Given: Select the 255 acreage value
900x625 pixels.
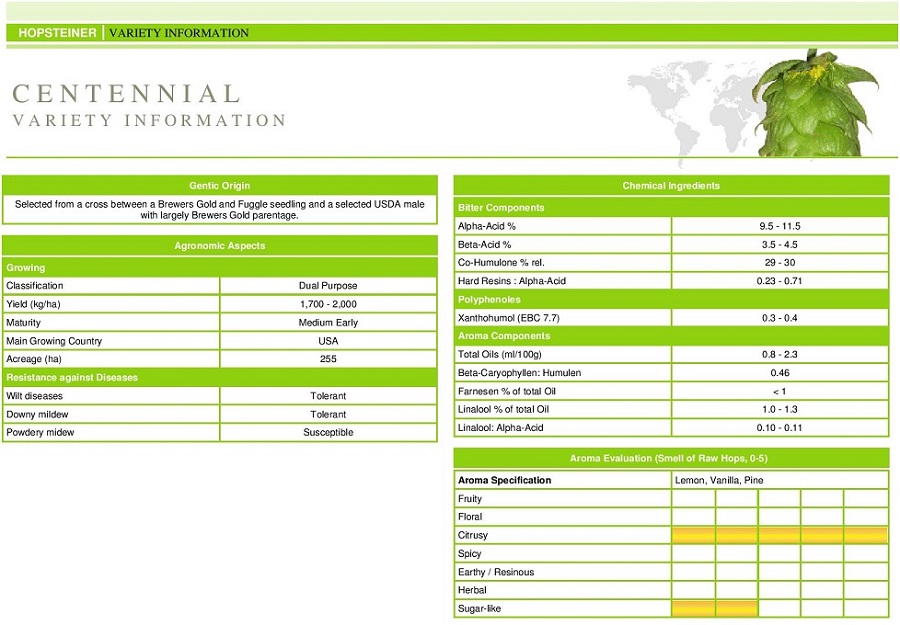Looking at the screenshot, I should coord(328,359).
